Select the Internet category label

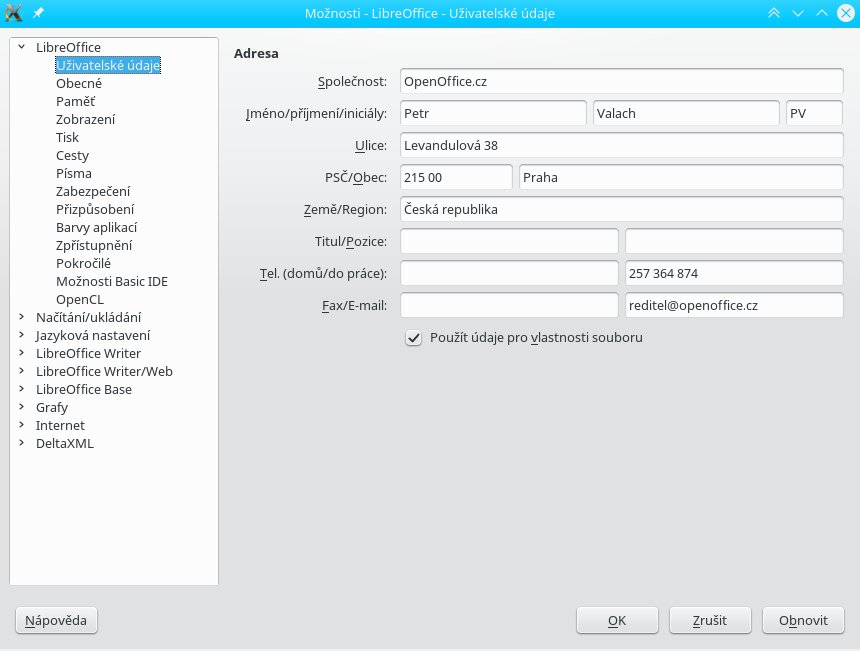tap(60, 425)
